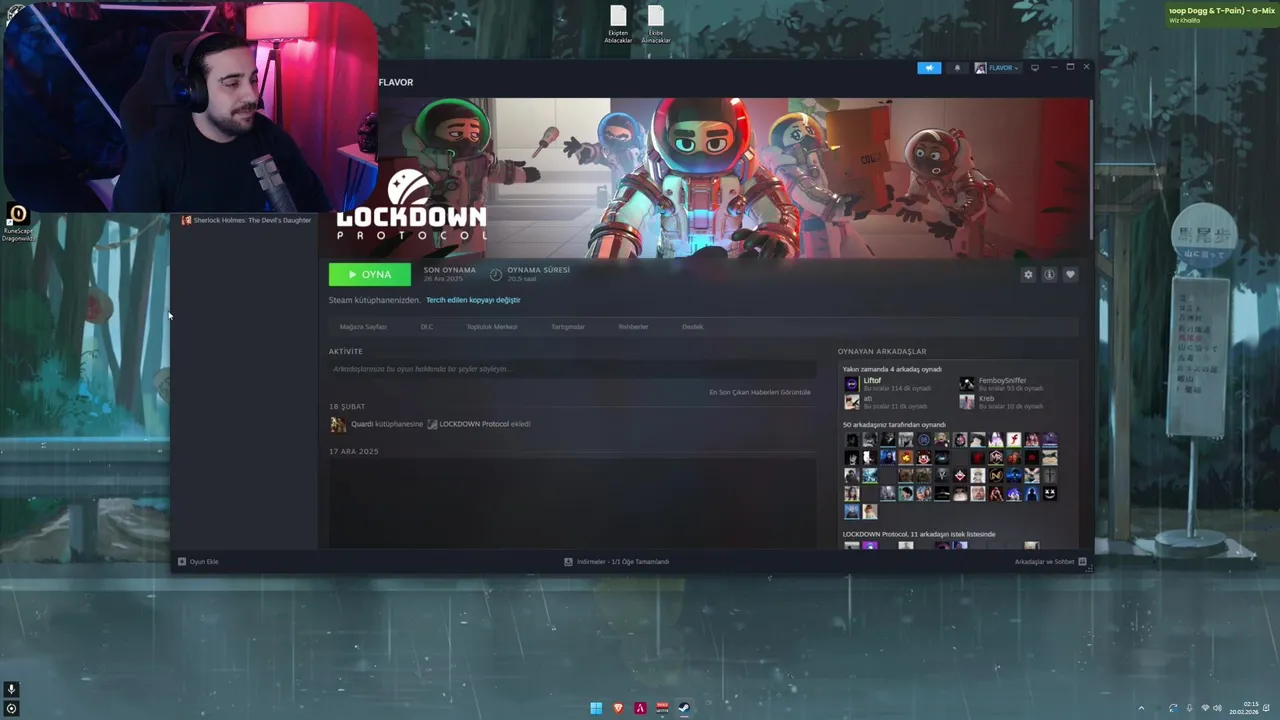Click the activity input 'Arkadaşlarınıza bu oyun hakkında...'
This screenshot has width=1280, height=720.
573,369
